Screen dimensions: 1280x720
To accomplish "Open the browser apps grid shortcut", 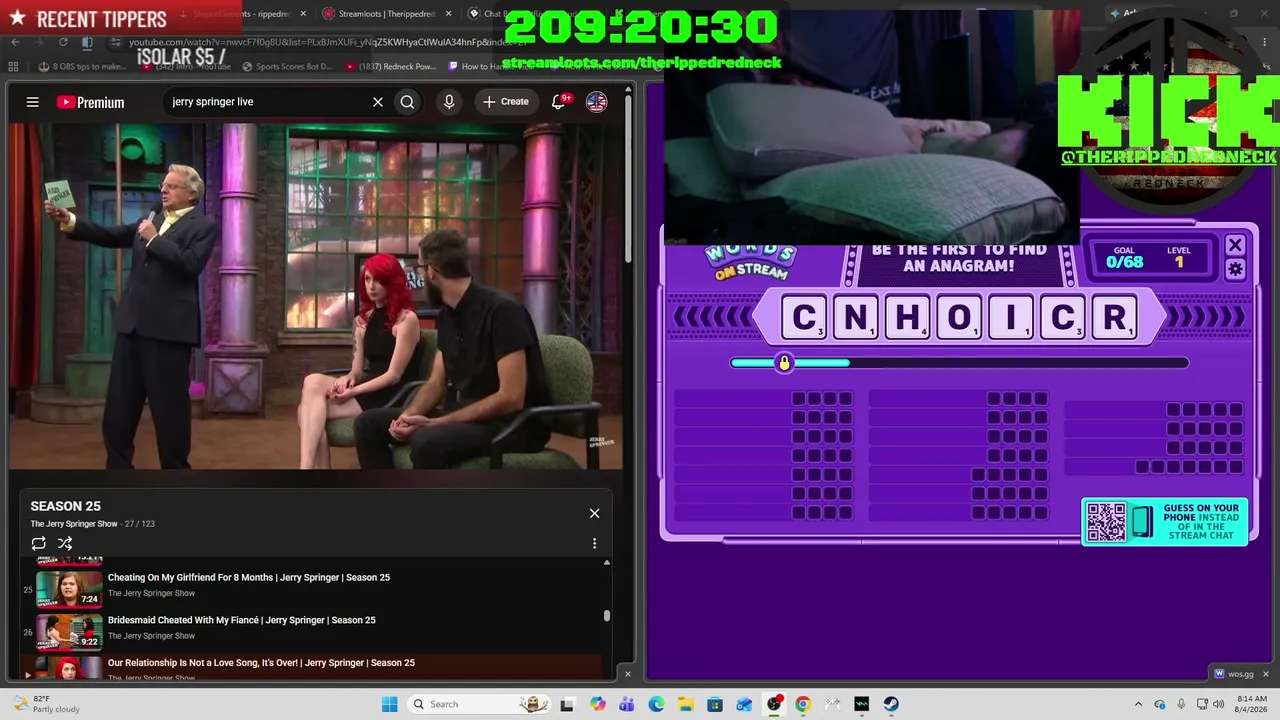I will click(x=13, y=67).
